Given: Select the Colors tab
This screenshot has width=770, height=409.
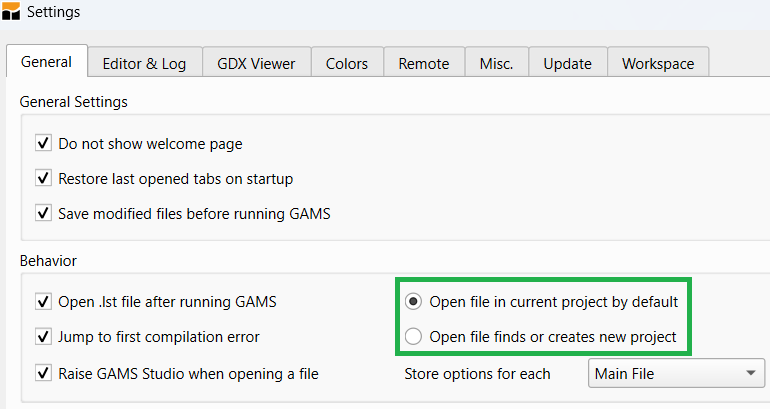Looking at the screenshot, I should (x=346, y=63).
